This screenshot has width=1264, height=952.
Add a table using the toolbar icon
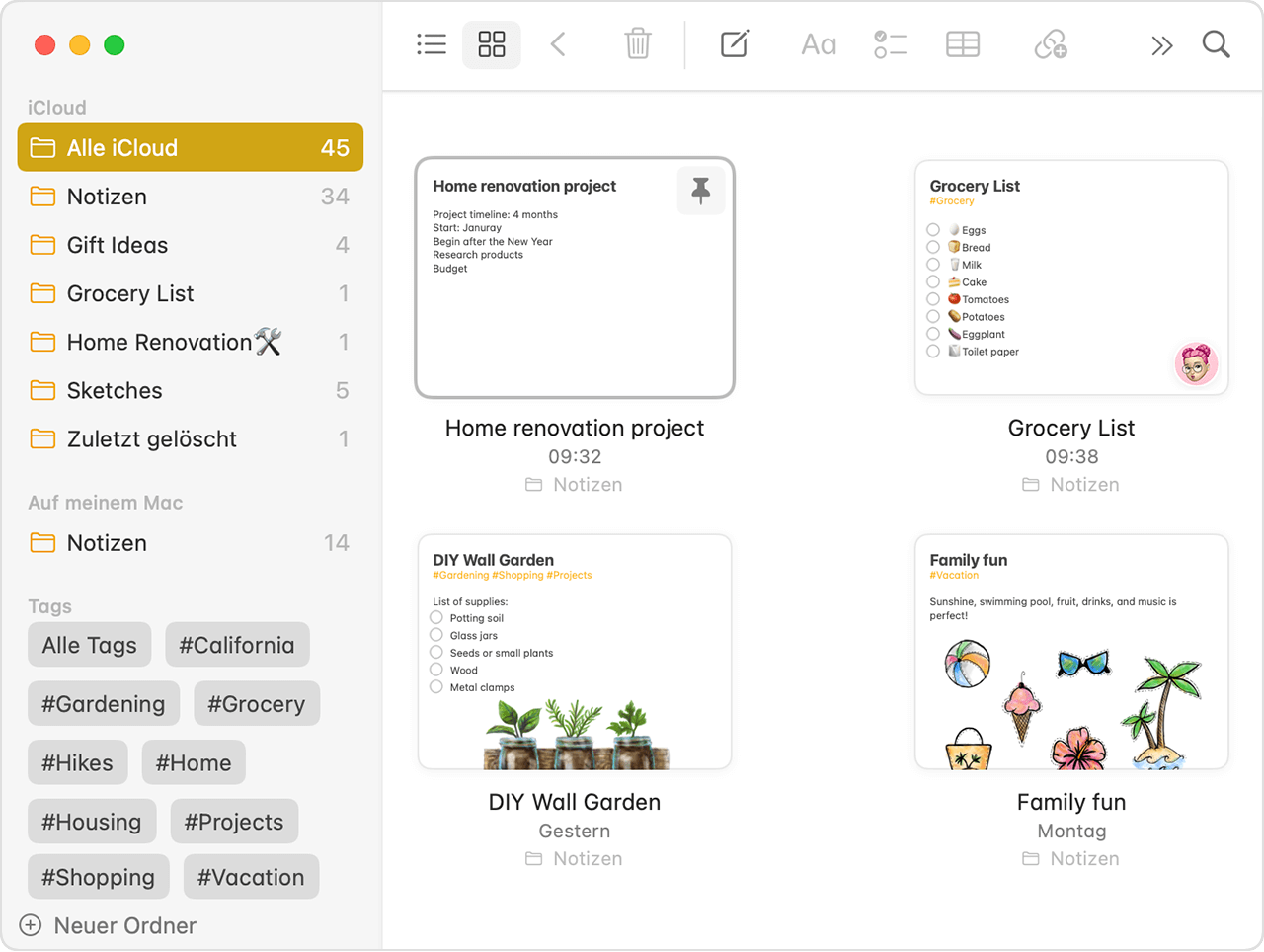pos(963,44)
